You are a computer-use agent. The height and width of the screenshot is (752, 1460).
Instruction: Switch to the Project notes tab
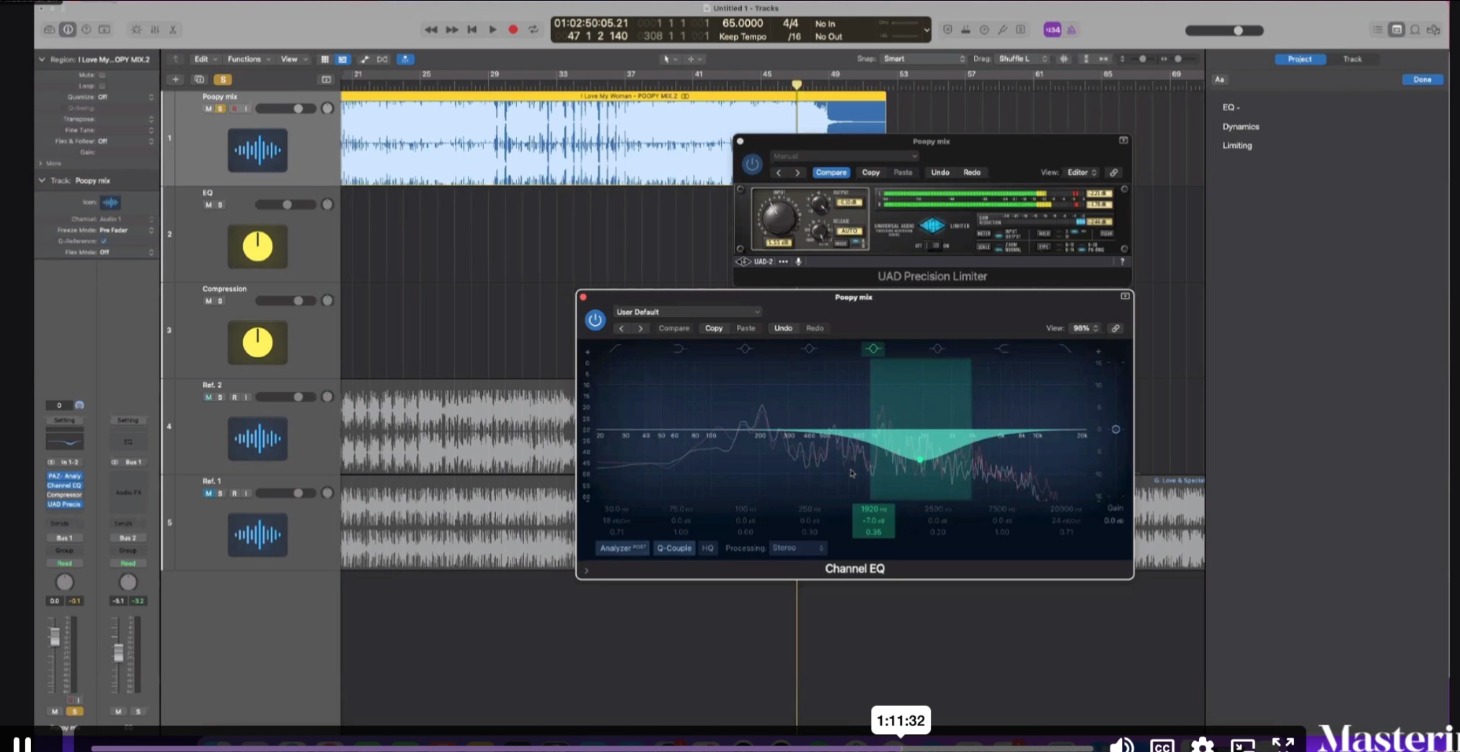click(1299, 59)
